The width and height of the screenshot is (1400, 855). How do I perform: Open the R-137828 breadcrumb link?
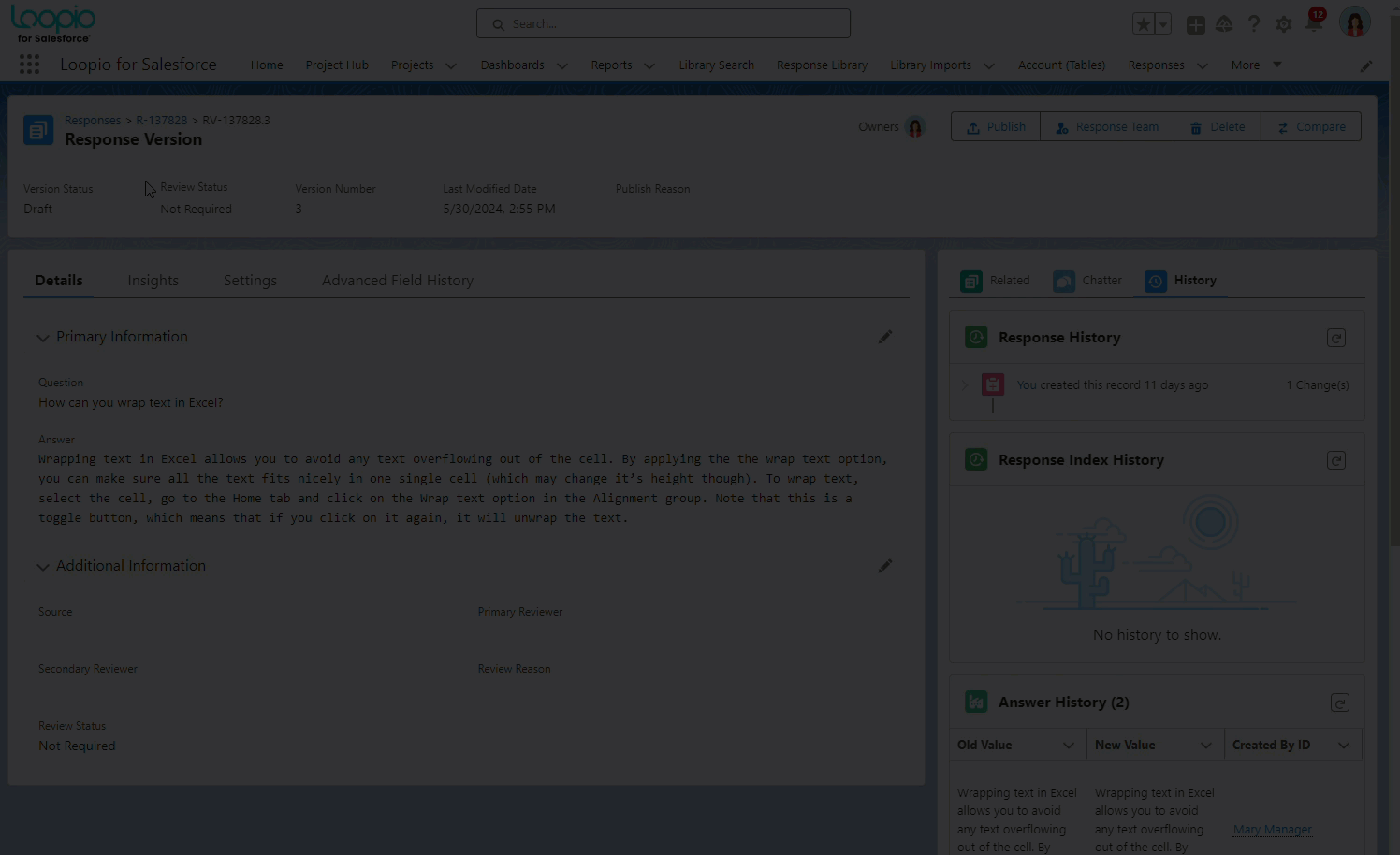[x=161, y=121]
